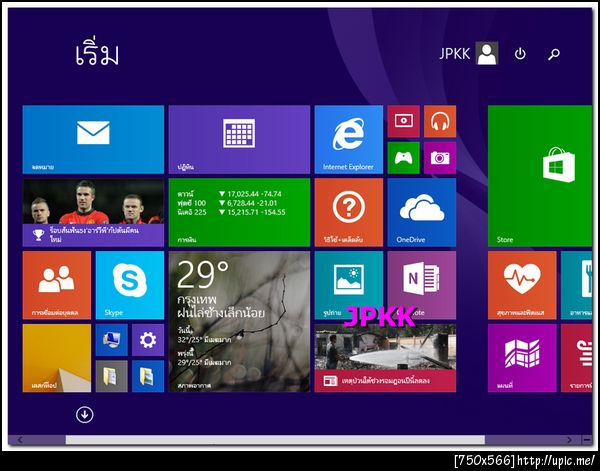Launch the Internet Explorer tile

[x=349, y=139]
